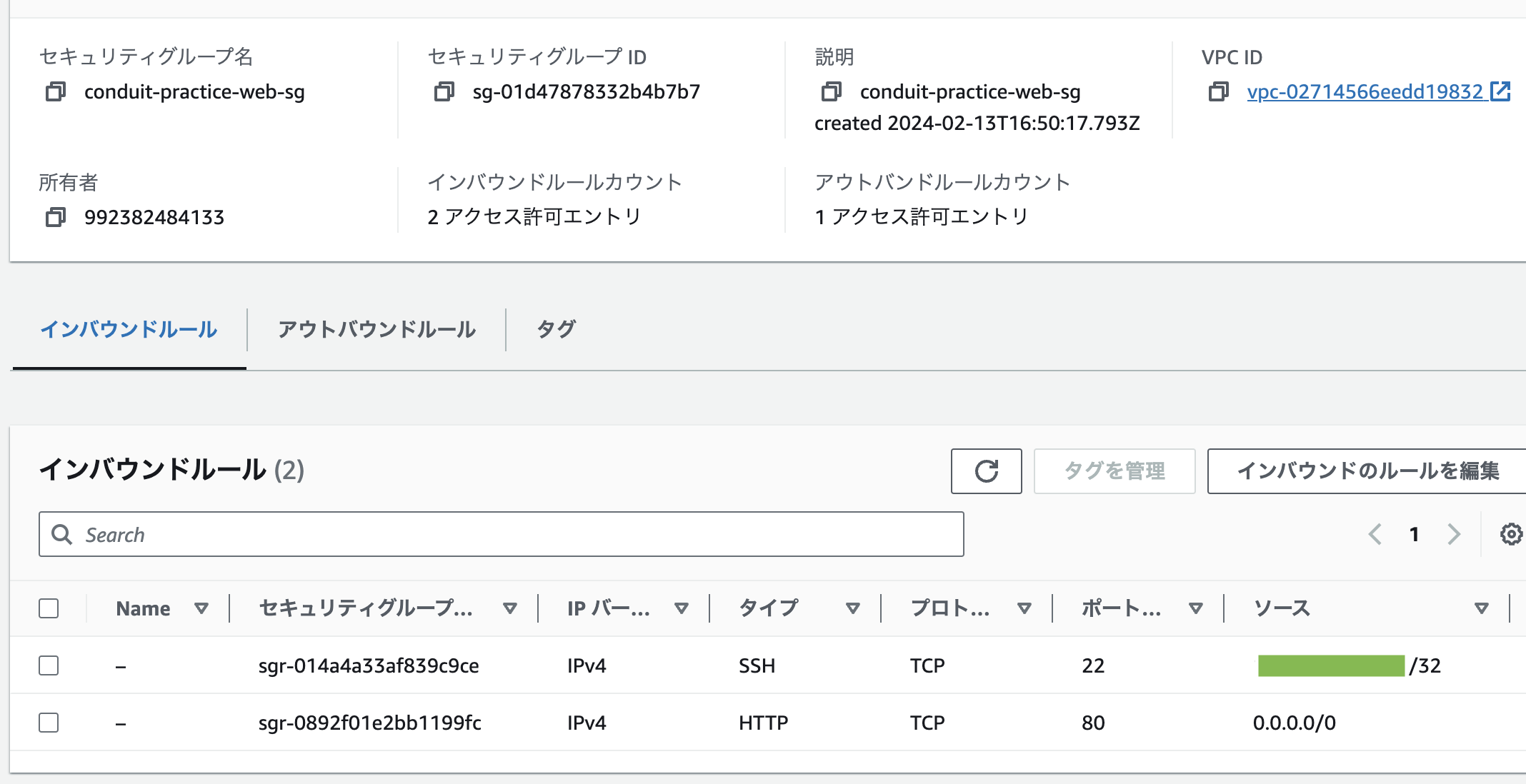
Task: Open the table preferences gear
Action: [1510, 534]
